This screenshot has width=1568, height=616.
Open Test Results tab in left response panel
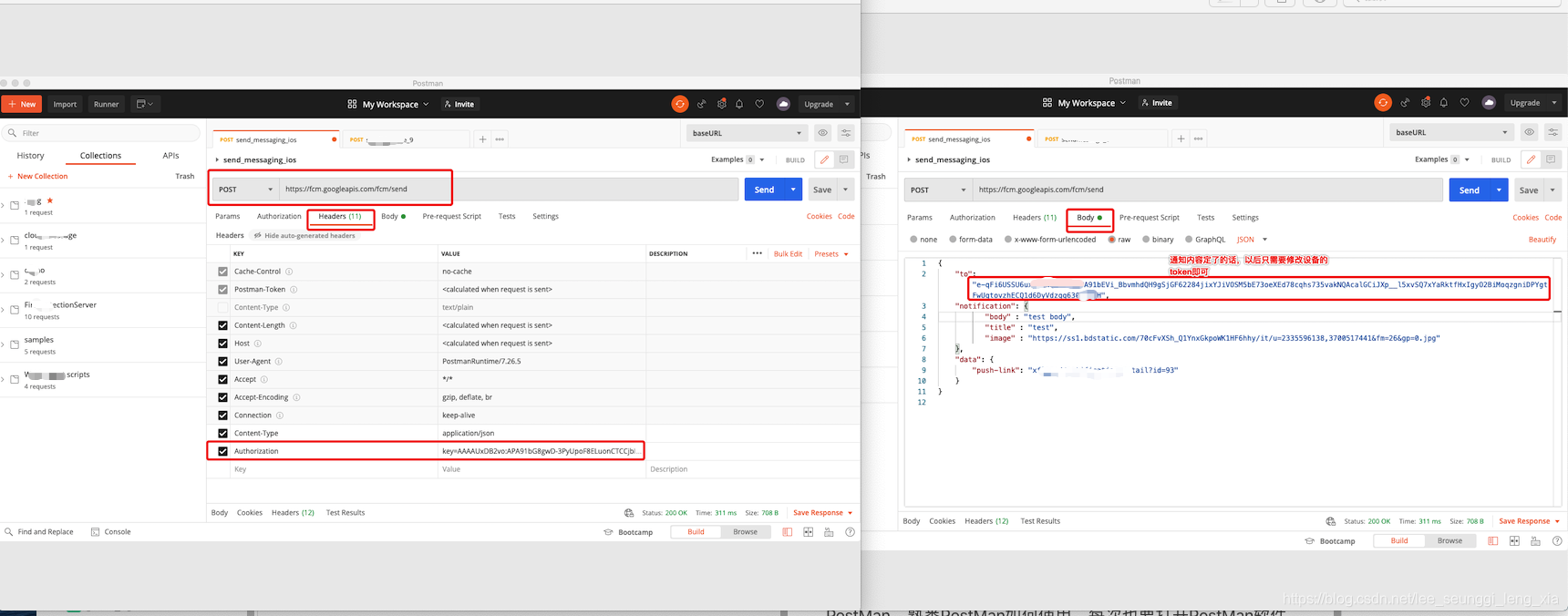346,513
